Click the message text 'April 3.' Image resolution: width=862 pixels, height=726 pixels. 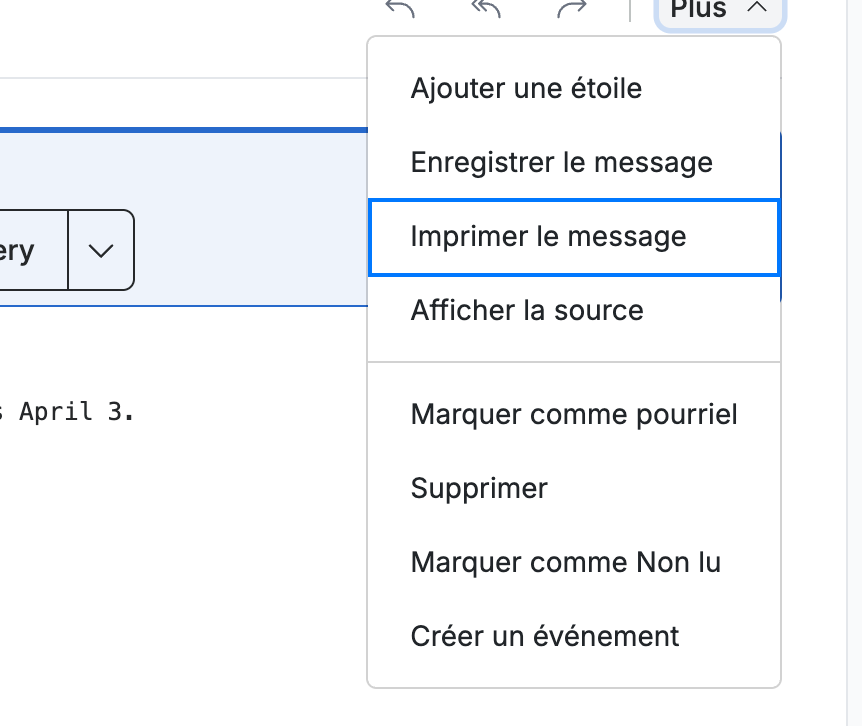[x=77, y=412]
